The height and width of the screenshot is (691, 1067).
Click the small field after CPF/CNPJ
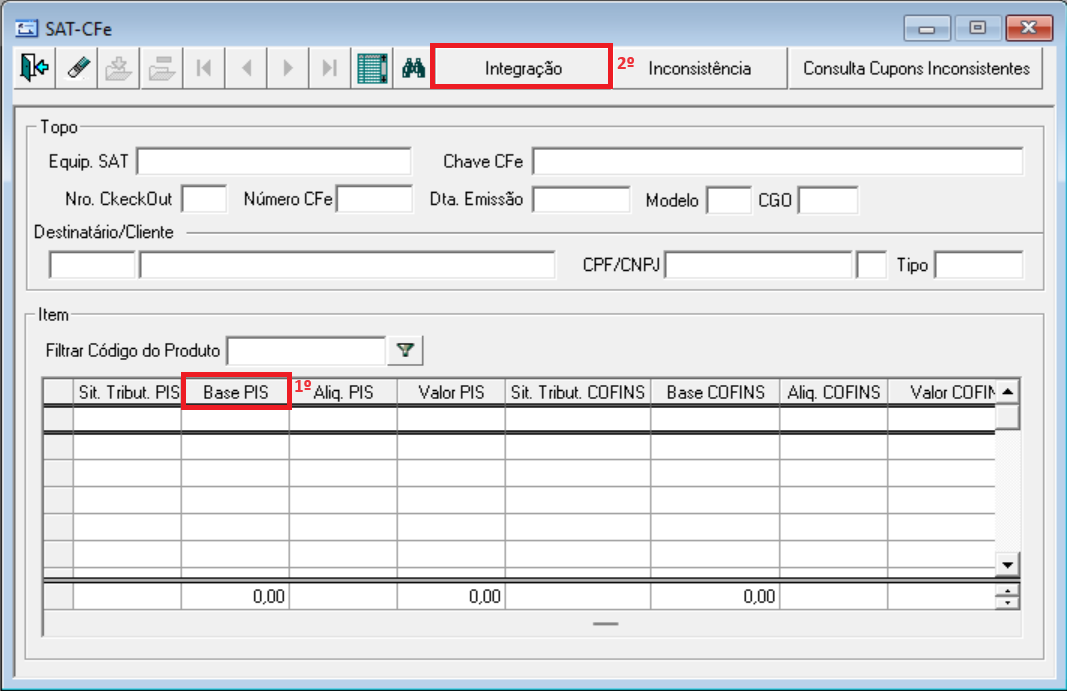click(871, 264)
